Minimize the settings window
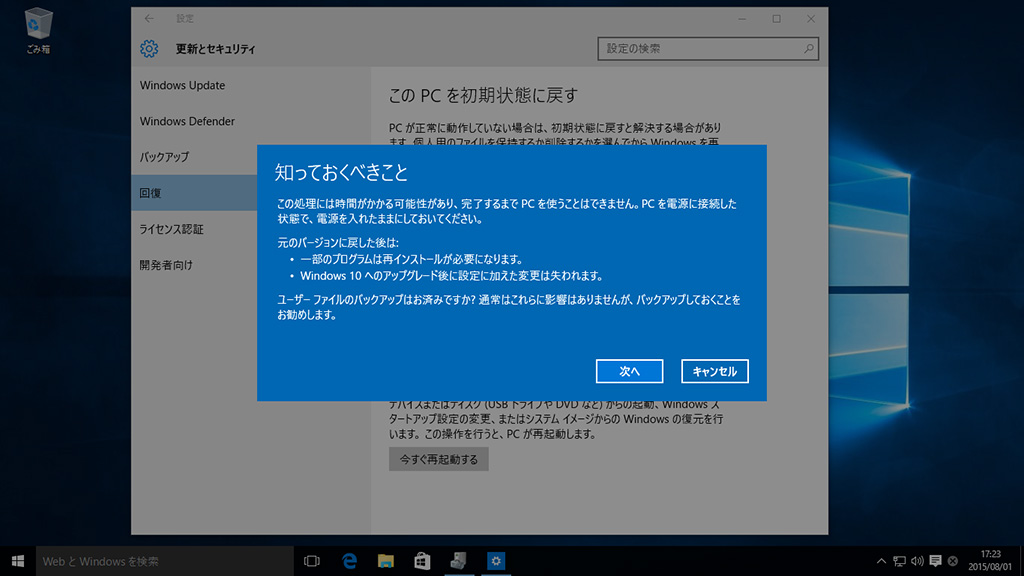 pyautogui.click(x=742, y=19)
